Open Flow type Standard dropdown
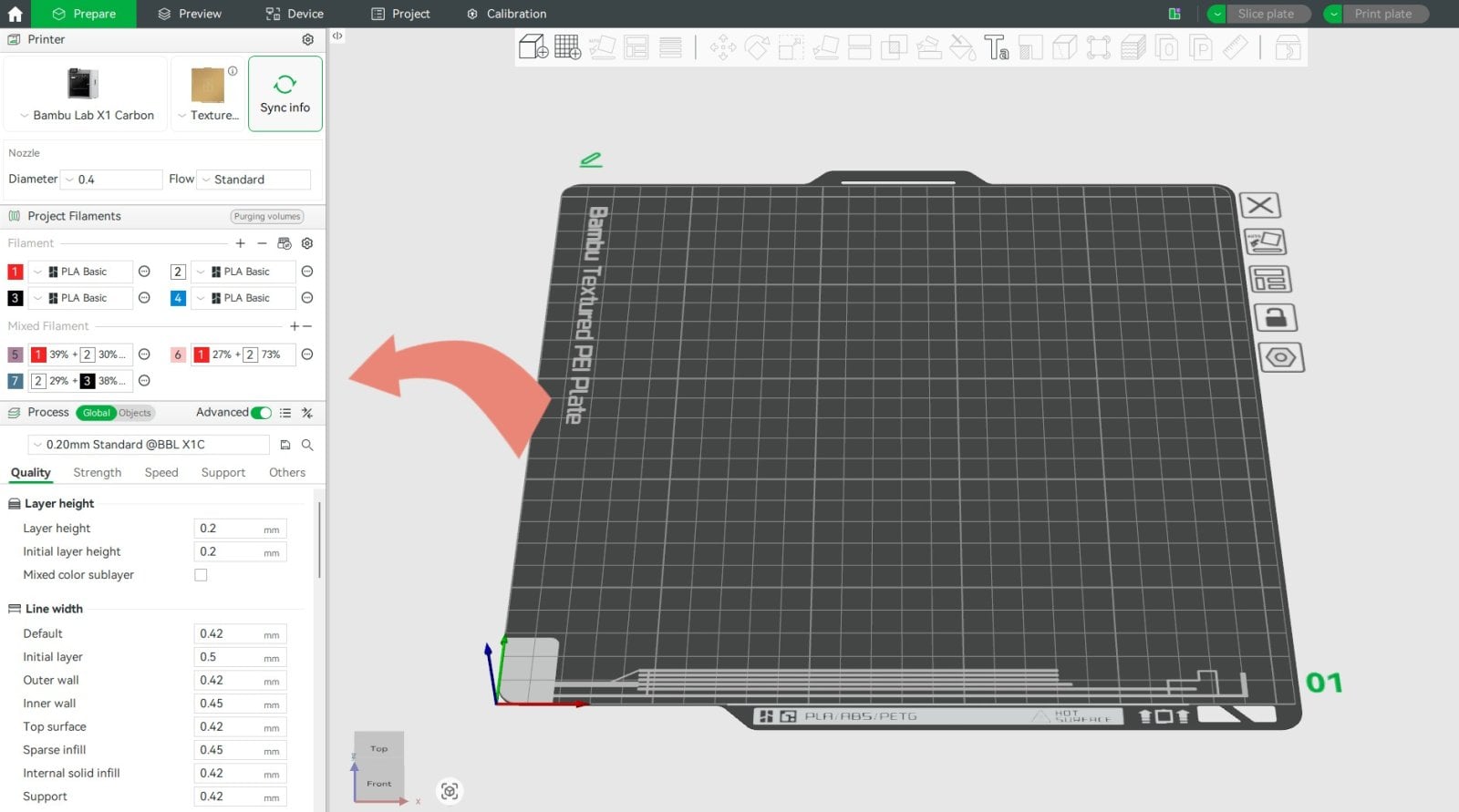 254,180
